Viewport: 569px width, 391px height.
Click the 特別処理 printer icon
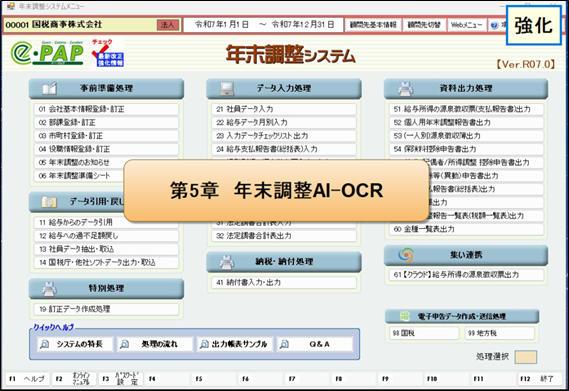[49, 289]
